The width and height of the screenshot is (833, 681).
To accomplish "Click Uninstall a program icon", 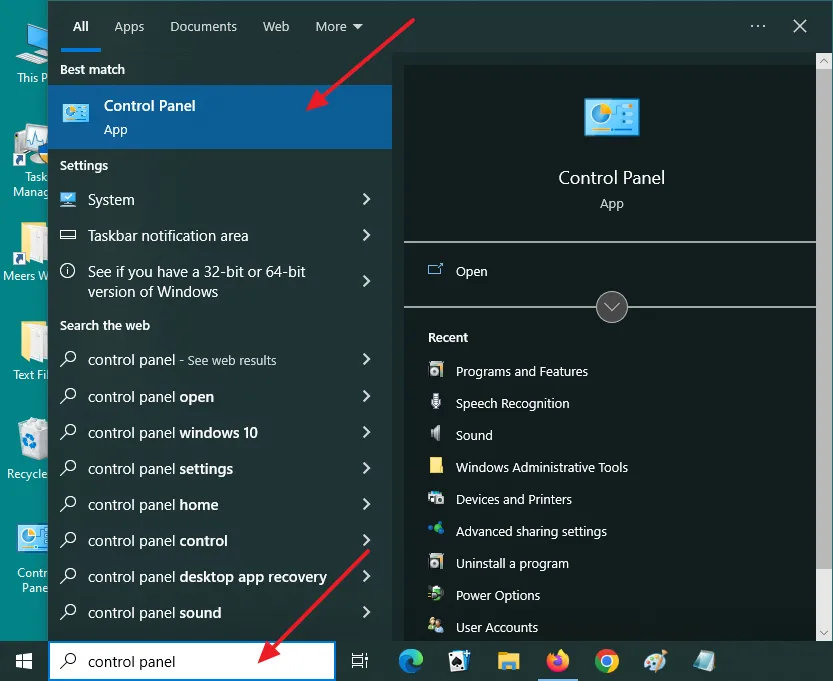I will 436,561.
